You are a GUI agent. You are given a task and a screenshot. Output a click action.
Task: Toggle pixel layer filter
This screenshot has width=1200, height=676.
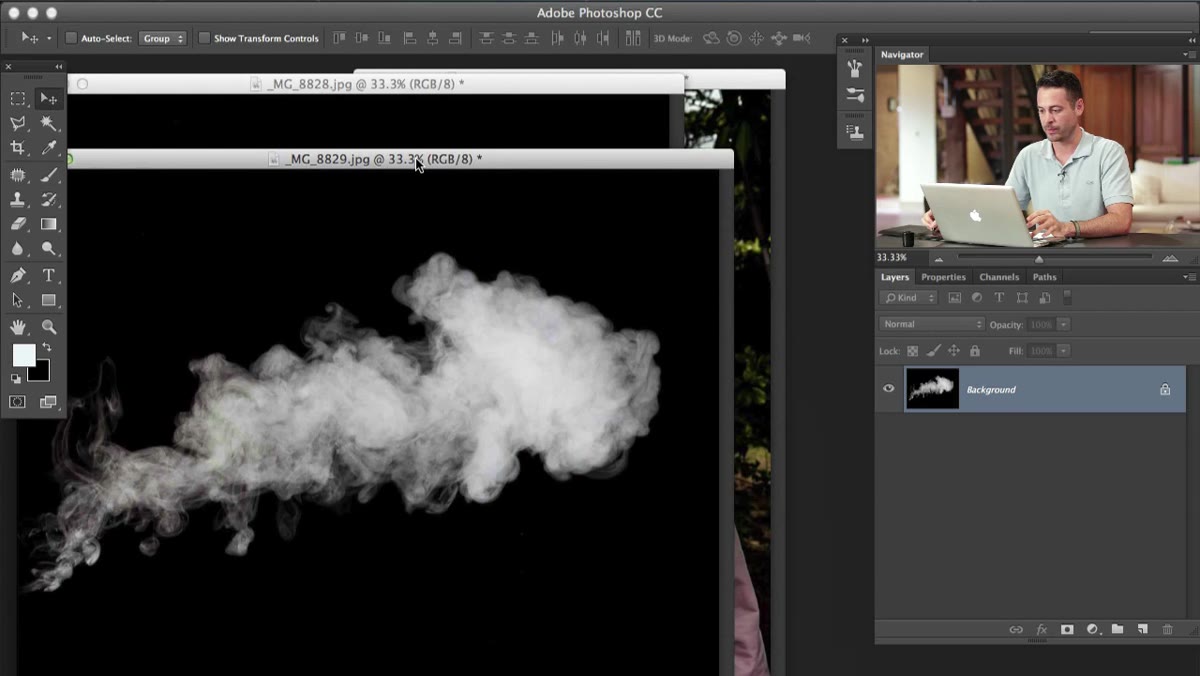click(x=954, y=298)
